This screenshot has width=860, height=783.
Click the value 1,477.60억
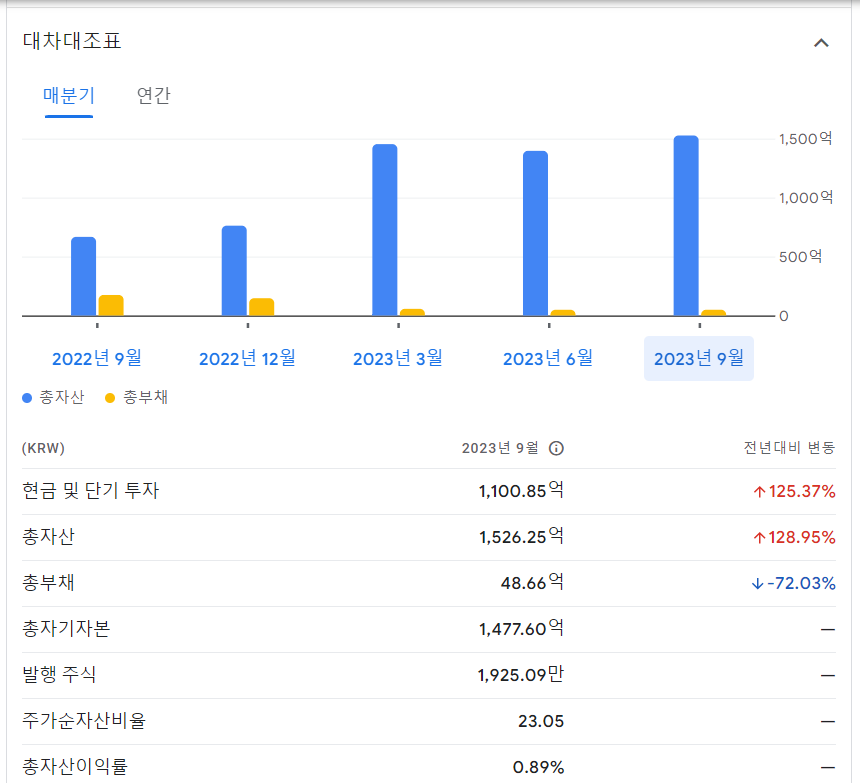pos(521,629)
